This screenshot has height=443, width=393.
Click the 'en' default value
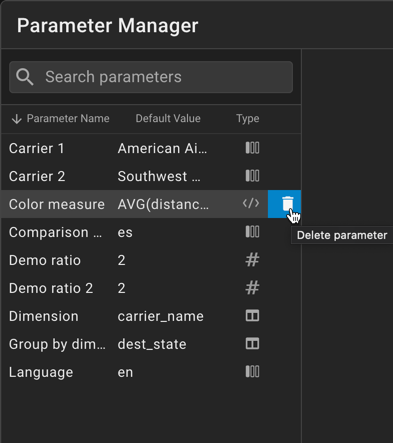125,373
